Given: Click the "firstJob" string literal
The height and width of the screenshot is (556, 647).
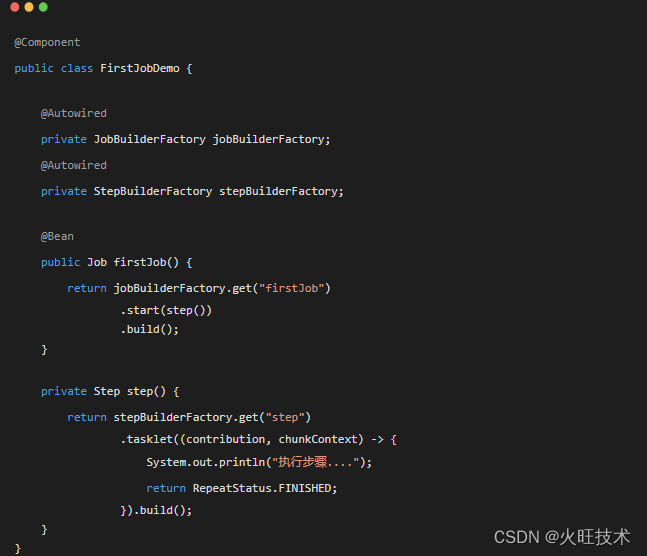Looking at the screenshot, I should pos(291,288).
